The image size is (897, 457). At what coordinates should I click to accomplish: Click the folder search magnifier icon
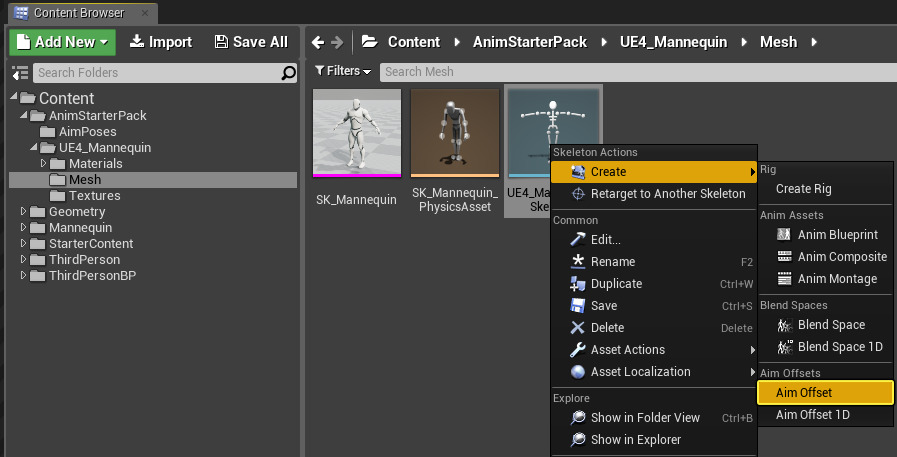click(x=289, y=73)
